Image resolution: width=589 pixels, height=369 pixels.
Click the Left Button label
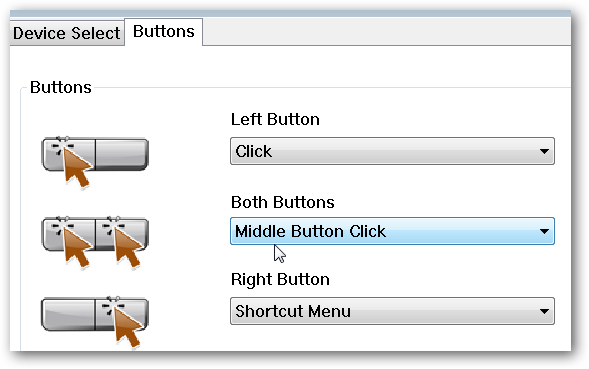click(x=275, y=119)
